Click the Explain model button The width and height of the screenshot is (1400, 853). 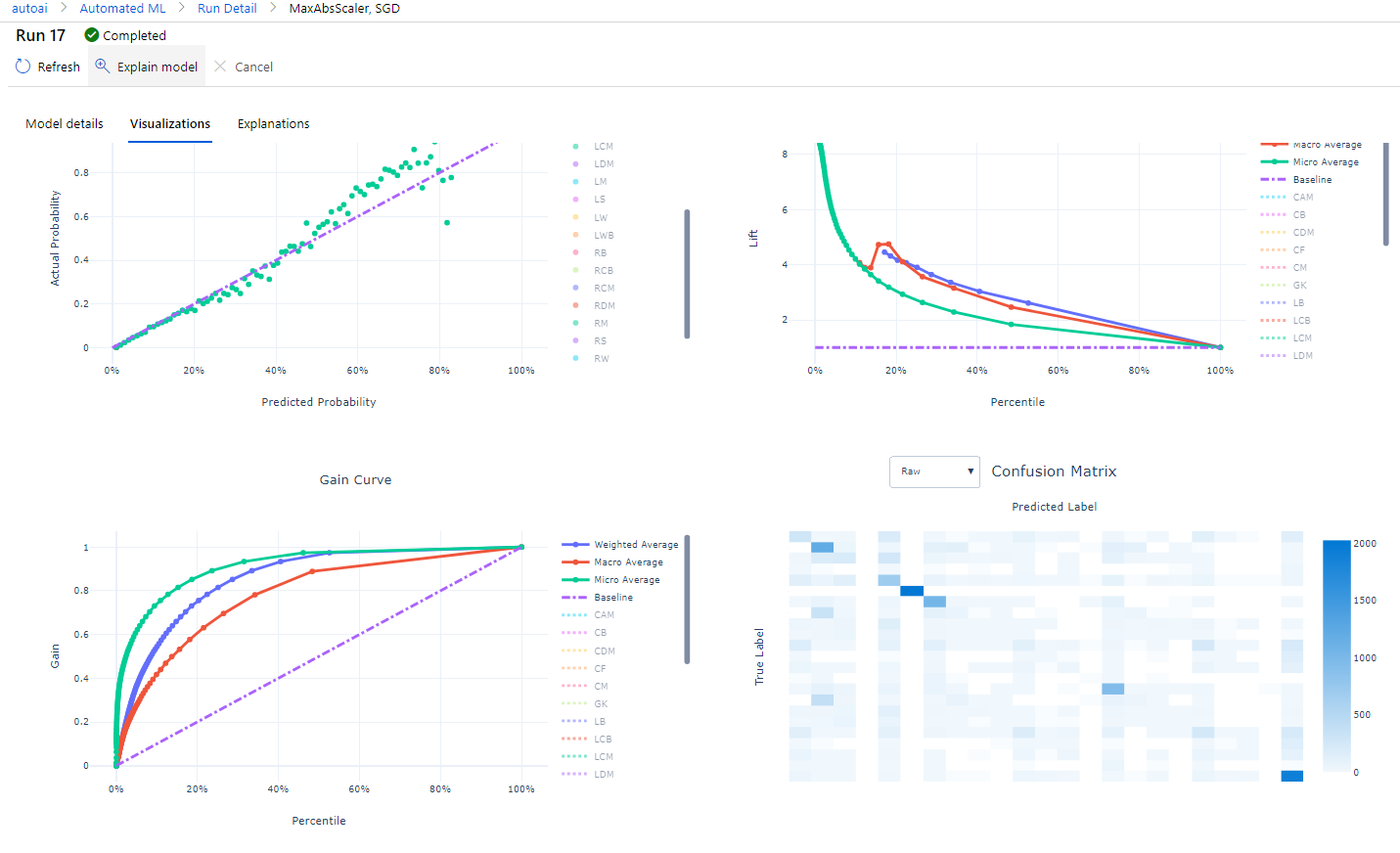[147, 67]
